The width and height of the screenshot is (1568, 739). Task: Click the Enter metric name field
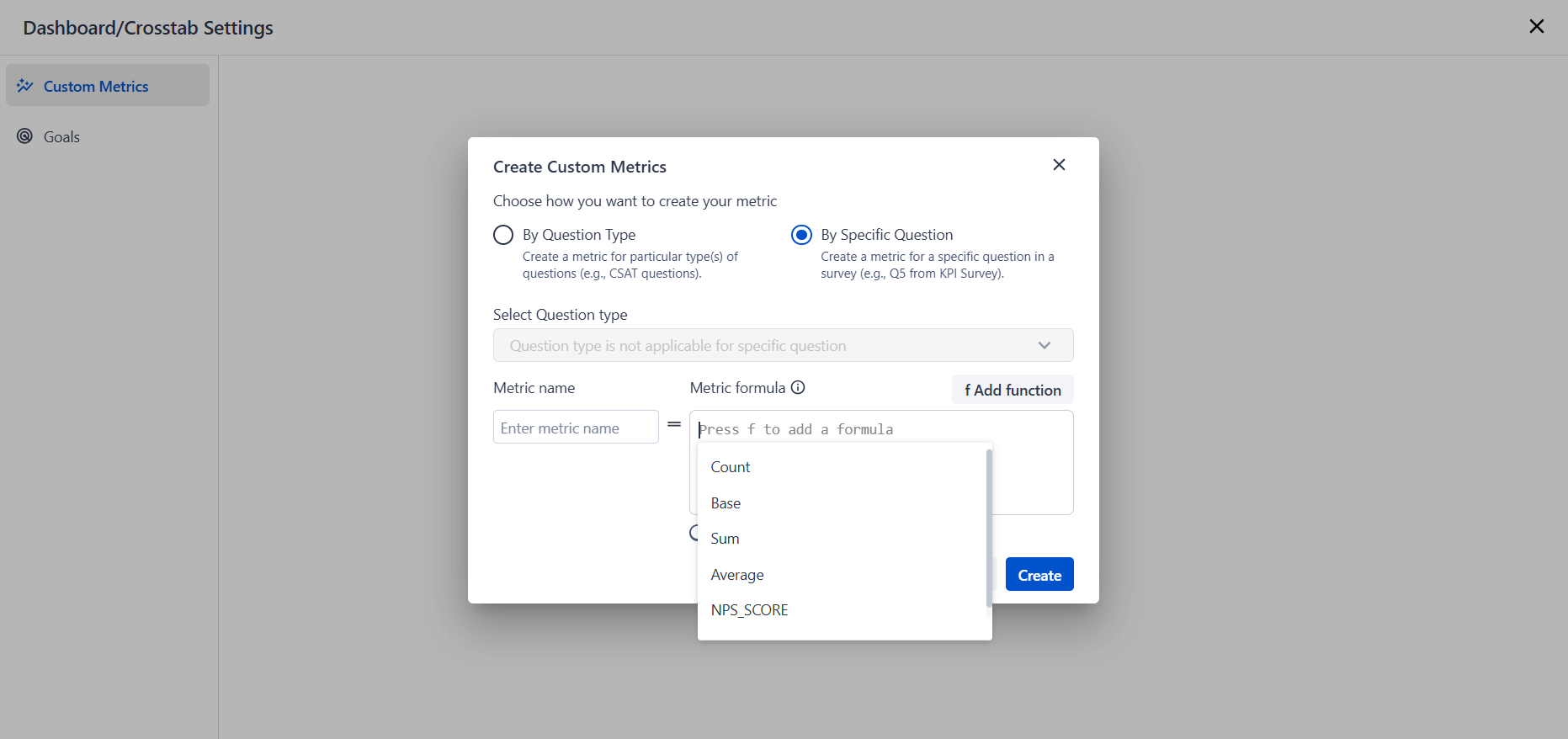tap(576, 428)
